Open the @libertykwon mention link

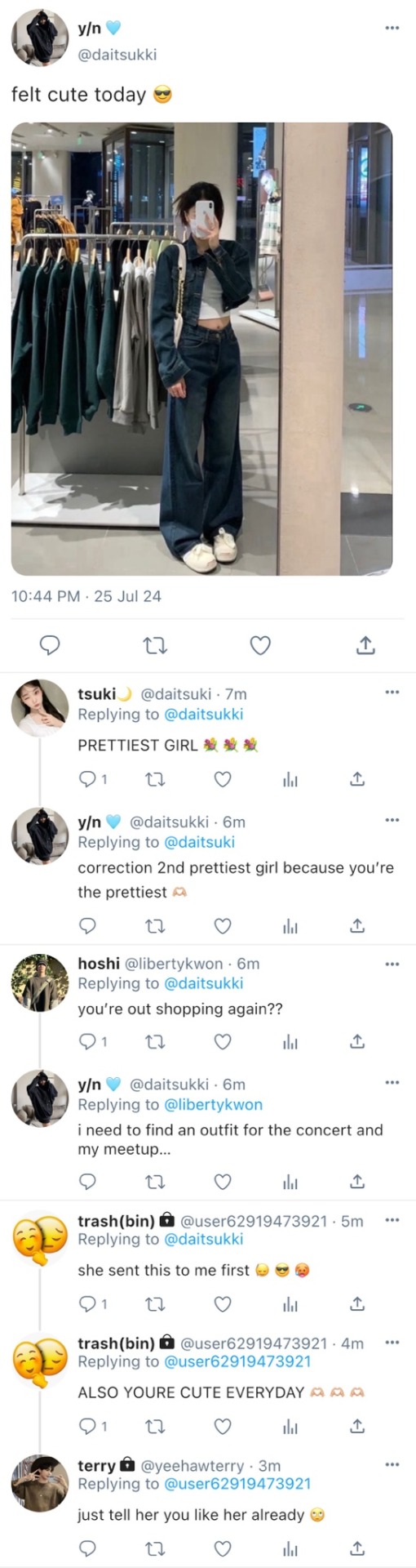[214, 1104]
